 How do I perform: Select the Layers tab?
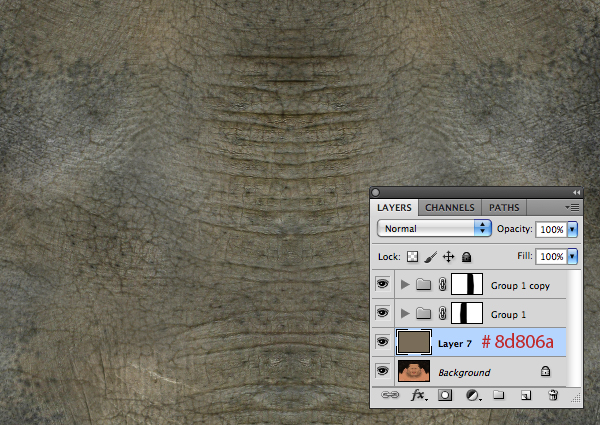point(394,207)
